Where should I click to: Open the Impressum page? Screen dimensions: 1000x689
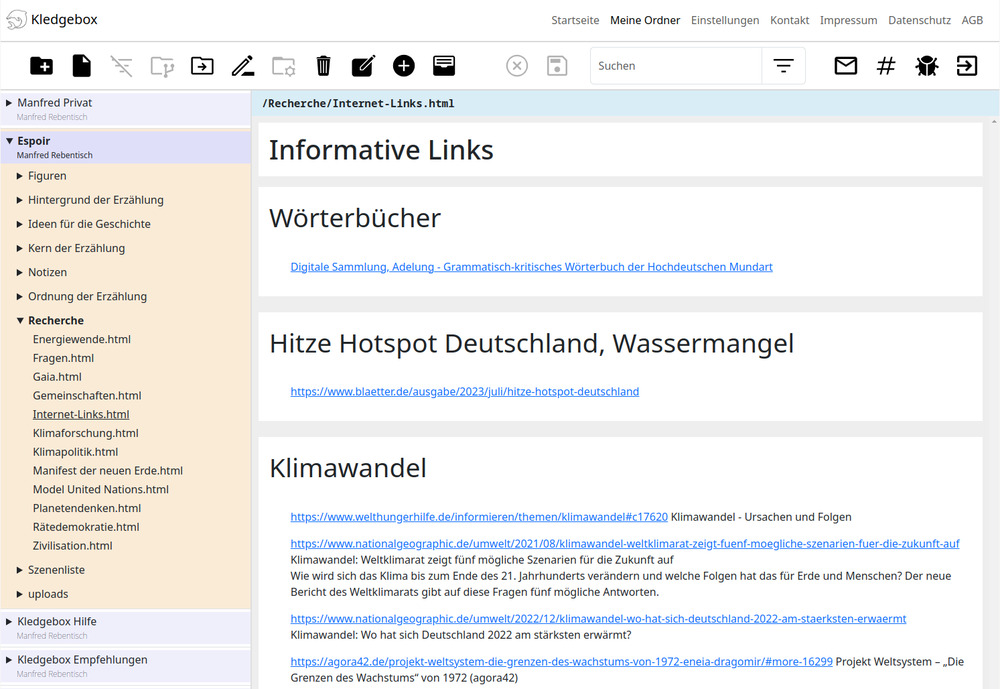click(848, 20)
